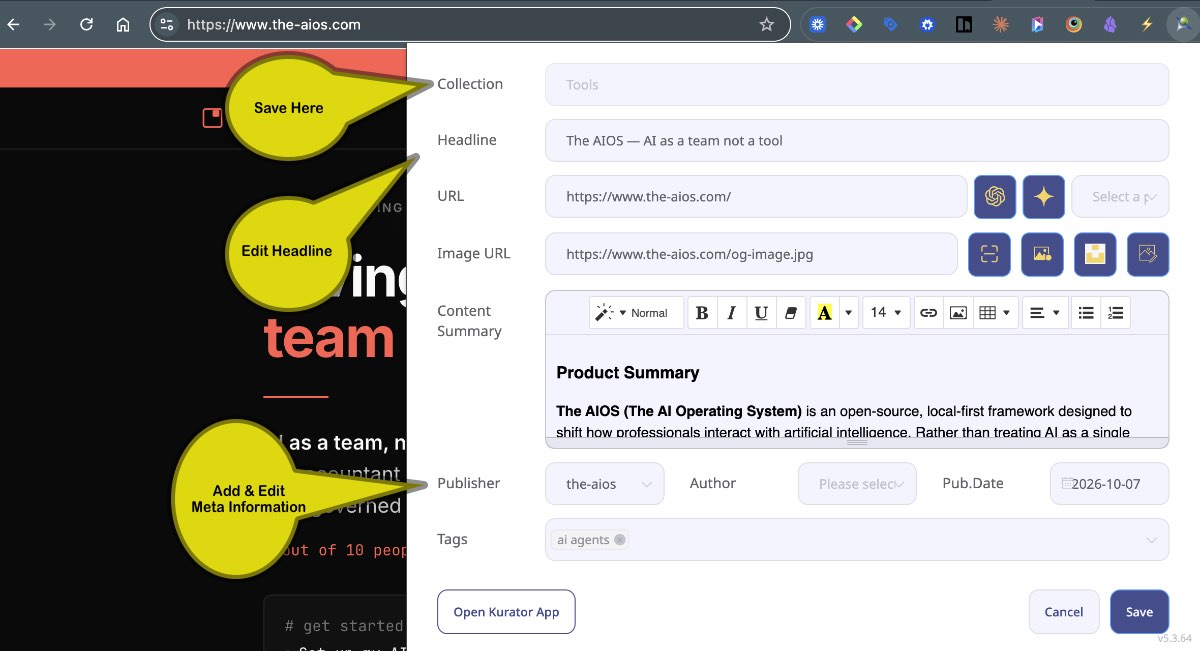Image resolution: width=1200 pixels, height=651 pixels.
Task: Create an unordered bullet list
Action: coord(1086,313)
